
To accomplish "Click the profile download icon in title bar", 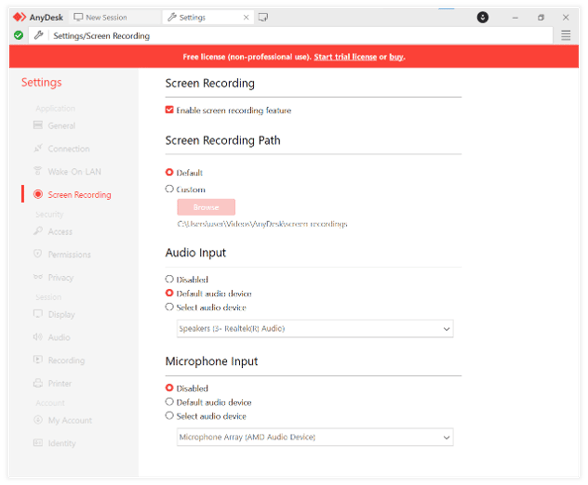I will [x=482, y=17].
